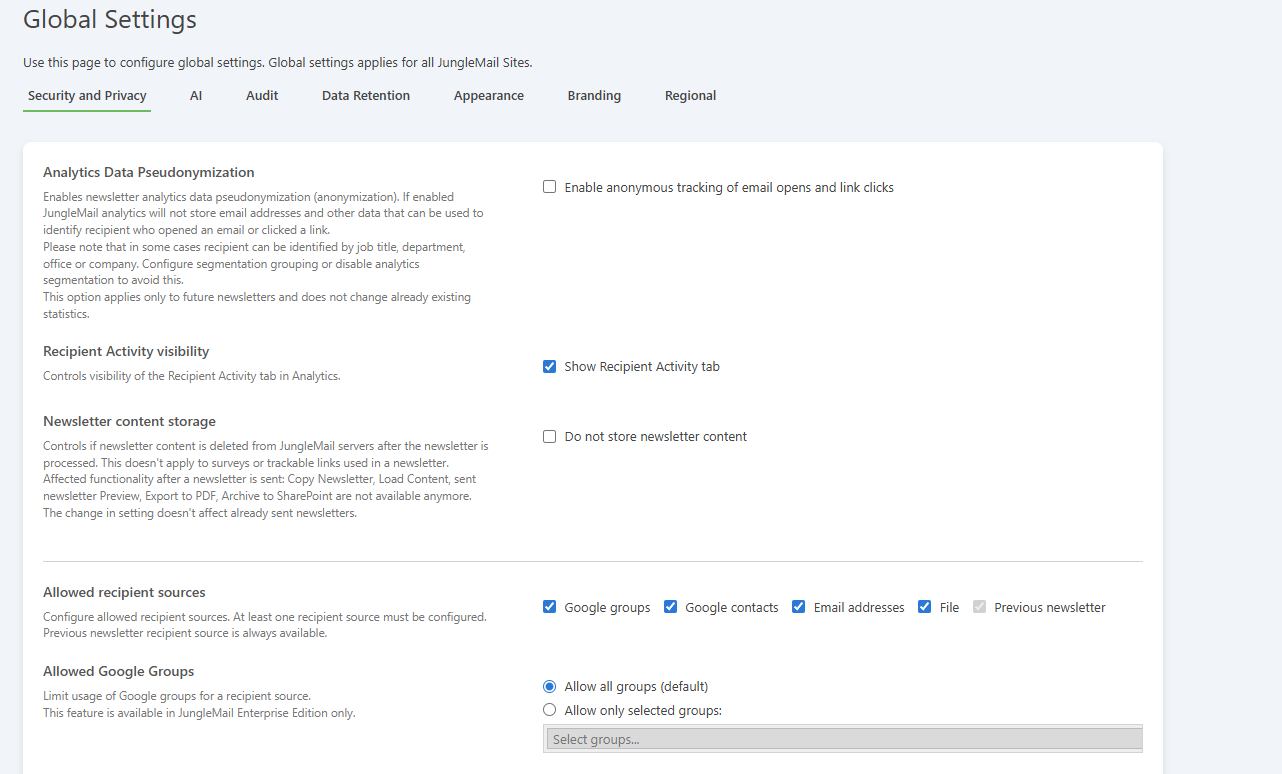
Task: Open the Branding tab
Action: coord(594,96)
